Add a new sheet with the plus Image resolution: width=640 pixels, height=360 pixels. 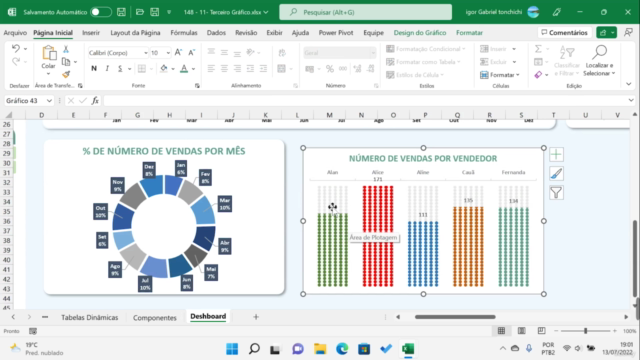256,317
